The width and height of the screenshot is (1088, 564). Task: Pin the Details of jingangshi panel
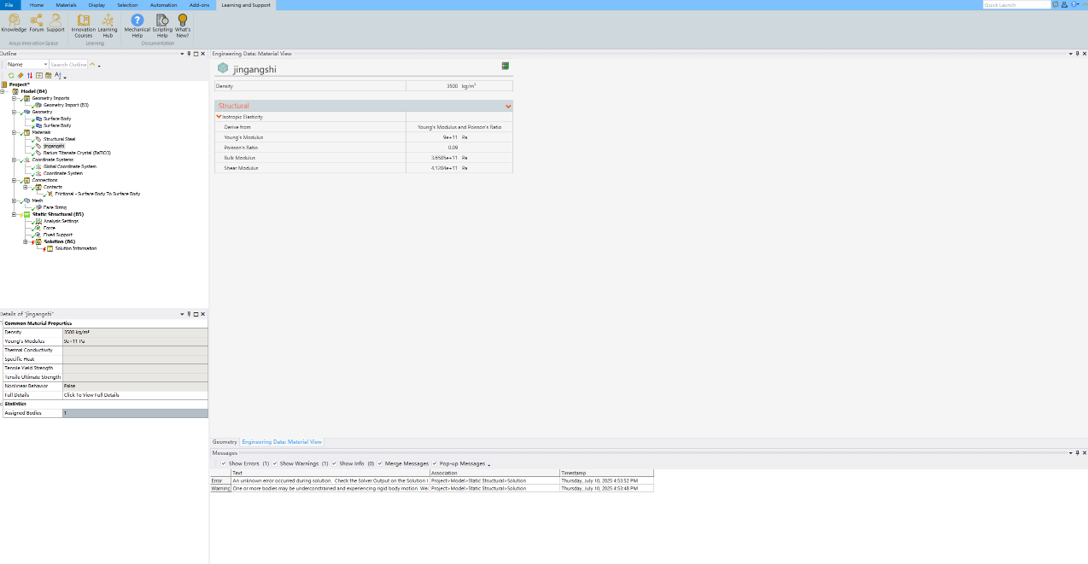coord(189,314)
